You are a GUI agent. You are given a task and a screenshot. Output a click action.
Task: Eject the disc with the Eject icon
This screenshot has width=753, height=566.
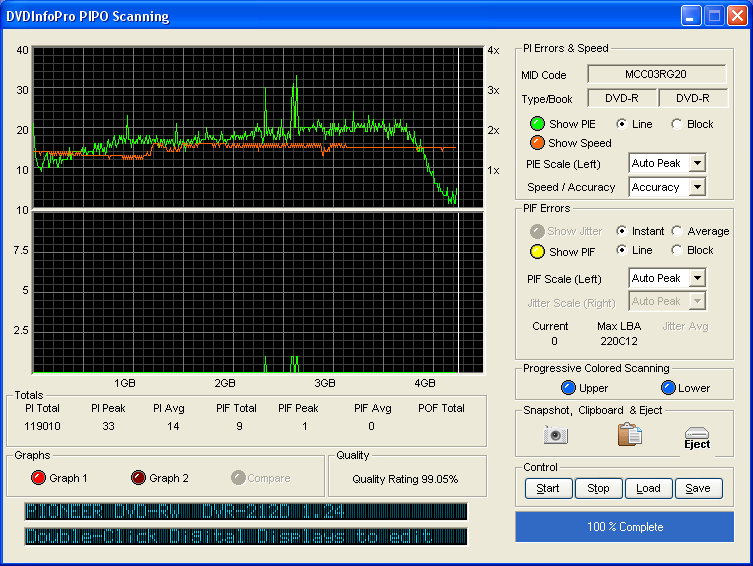click(x=697, y=437)
